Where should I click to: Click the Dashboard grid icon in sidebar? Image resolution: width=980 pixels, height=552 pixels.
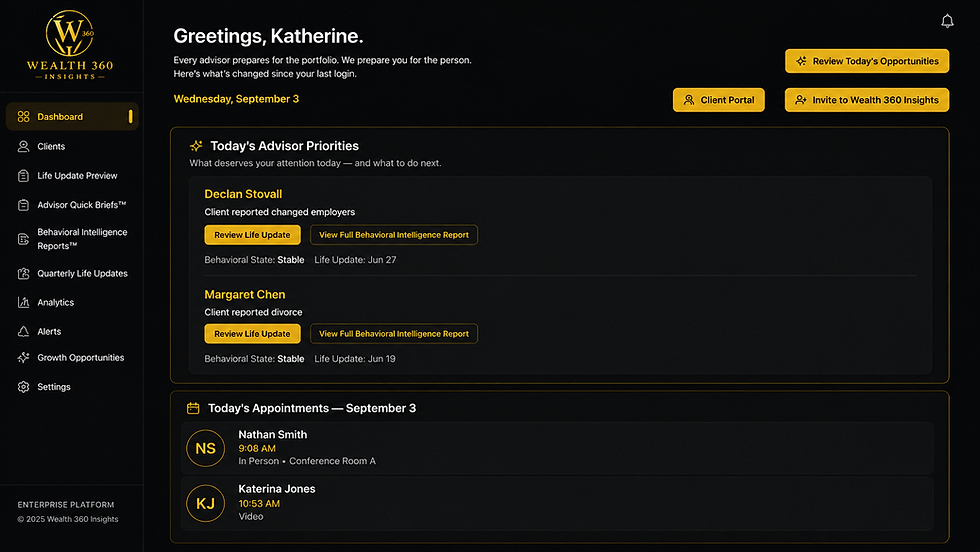(24, 117)
